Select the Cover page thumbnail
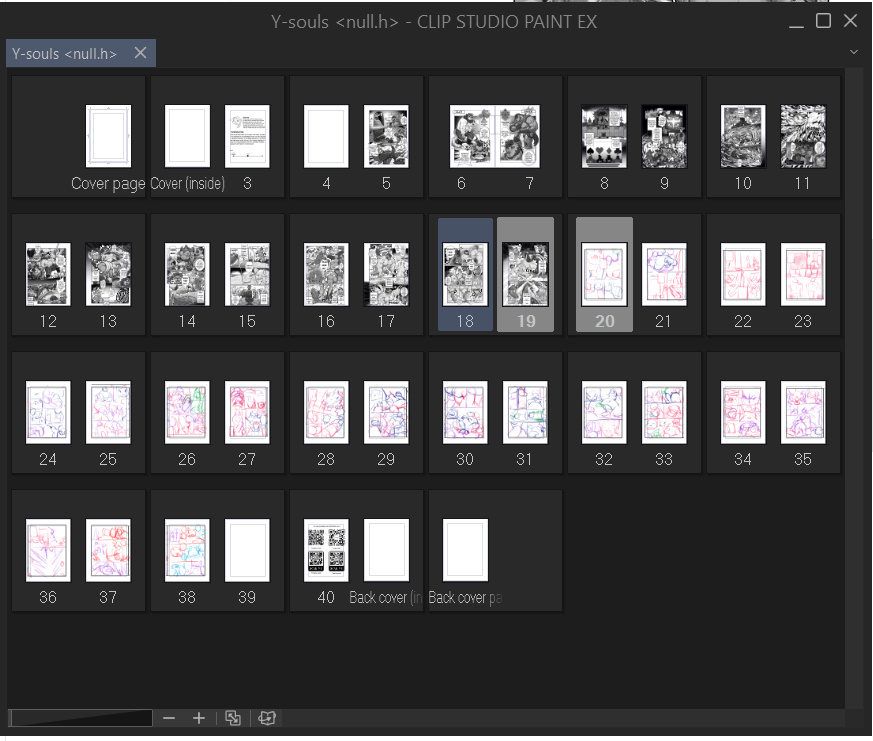Viewport: 873px width, 741px height. [x=109, y=136]
